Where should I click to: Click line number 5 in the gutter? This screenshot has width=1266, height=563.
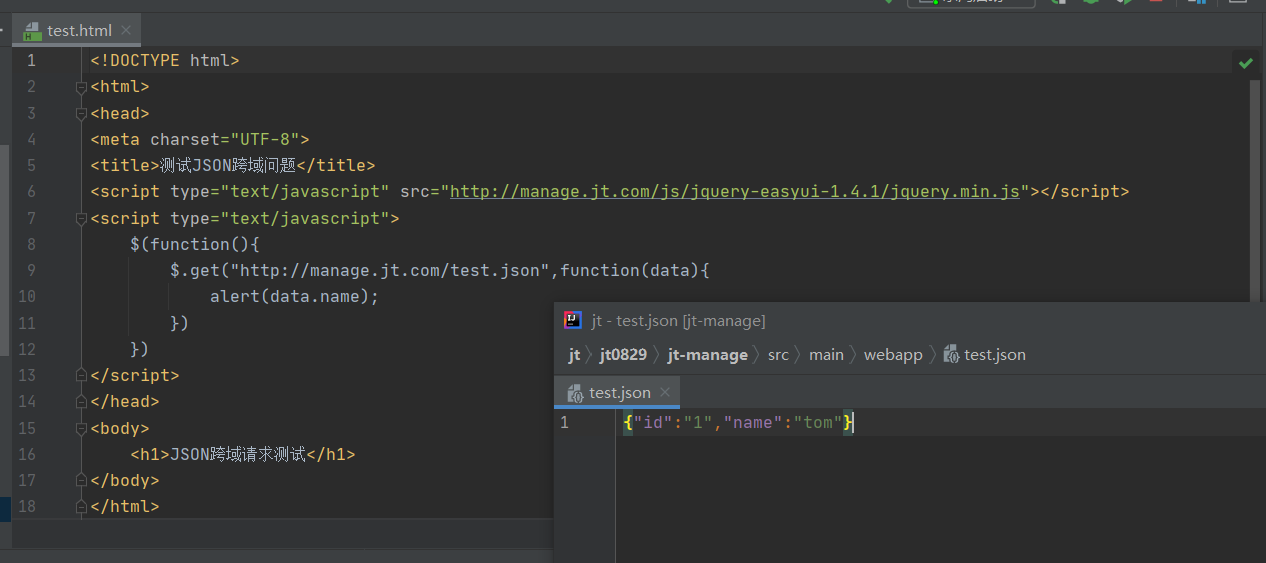(x=31, y=165)
